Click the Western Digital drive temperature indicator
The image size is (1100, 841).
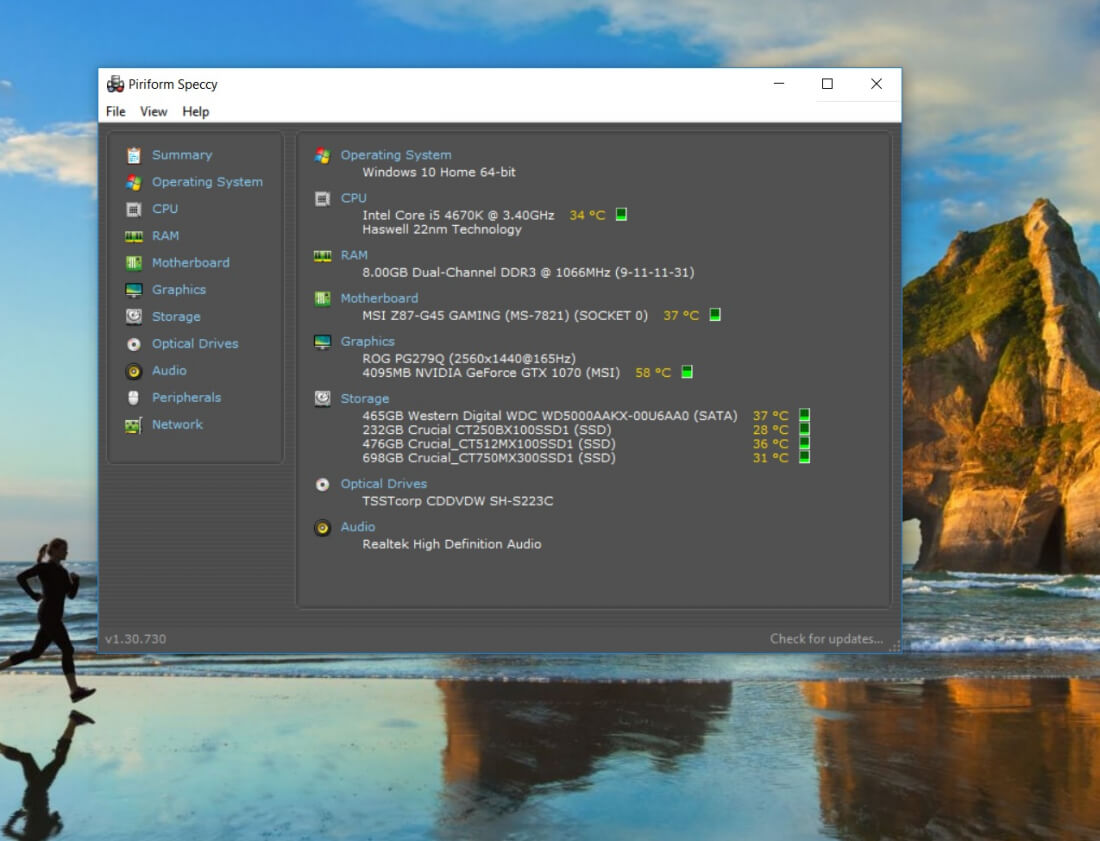(x=805, y=415)
